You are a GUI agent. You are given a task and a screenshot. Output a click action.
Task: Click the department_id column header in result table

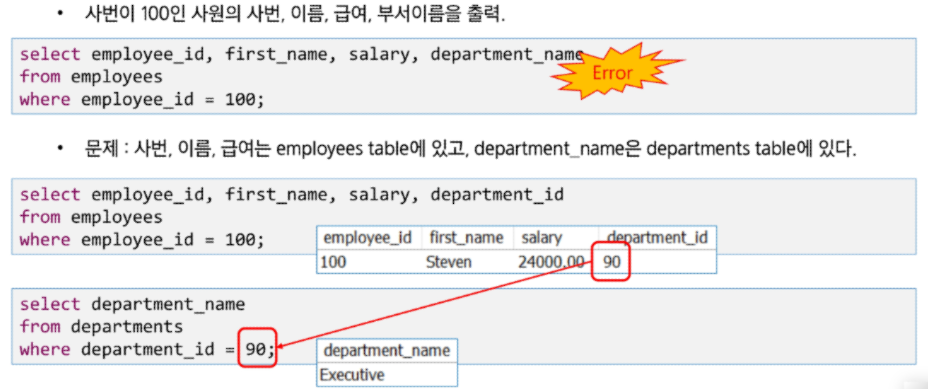[657, 238]
